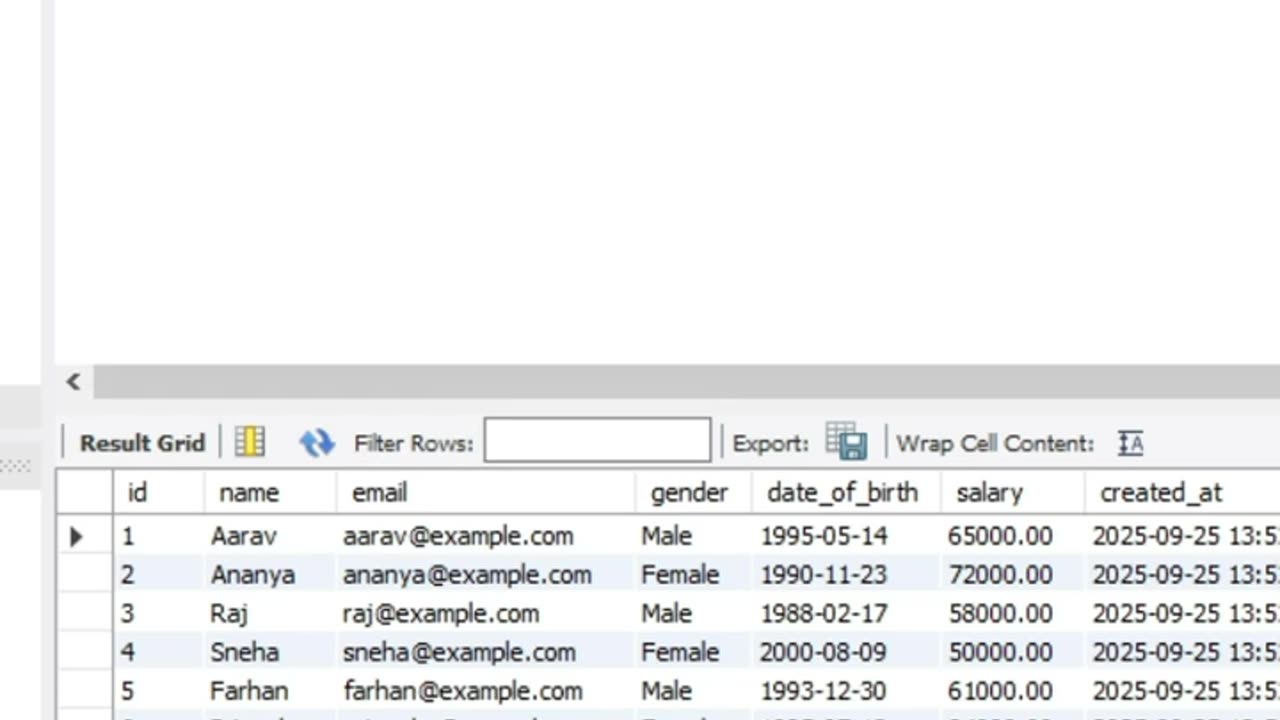This screenshot has width=1280, height=720.
Task: Click the horizontal scrollbar left arrow
Action: 73,381
